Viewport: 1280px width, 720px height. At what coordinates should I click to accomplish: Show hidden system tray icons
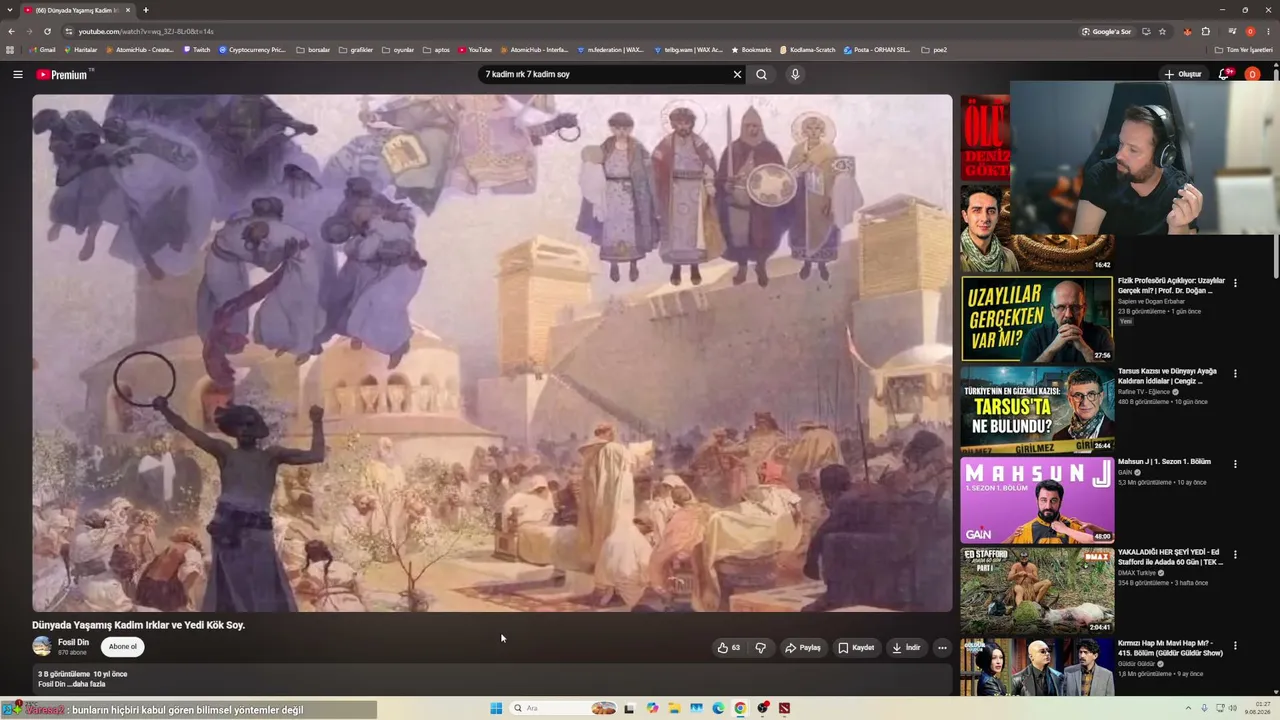[x=1189, y=708]
